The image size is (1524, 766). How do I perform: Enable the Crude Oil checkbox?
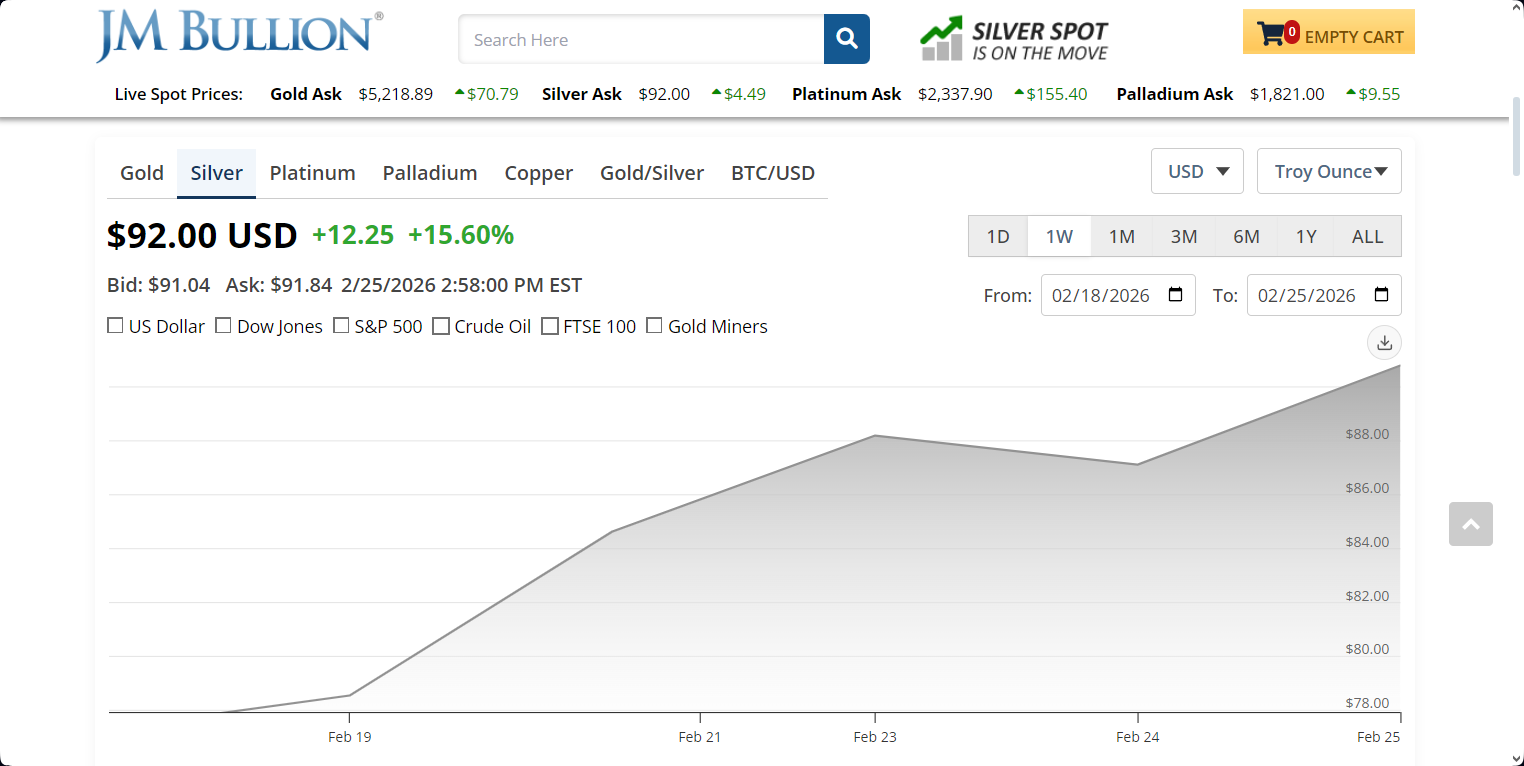(x=441, y=326)
